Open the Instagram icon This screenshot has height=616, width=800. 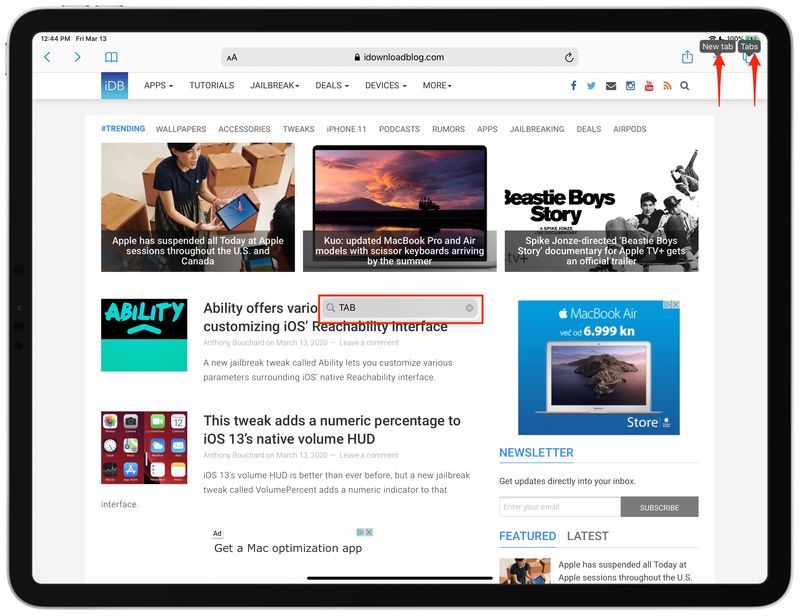click(630, 86)
